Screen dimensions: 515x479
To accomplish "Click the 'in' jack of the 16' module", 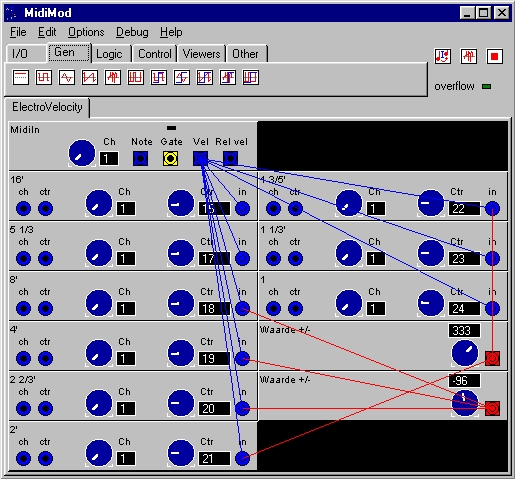I will click(x=242, y=209).
